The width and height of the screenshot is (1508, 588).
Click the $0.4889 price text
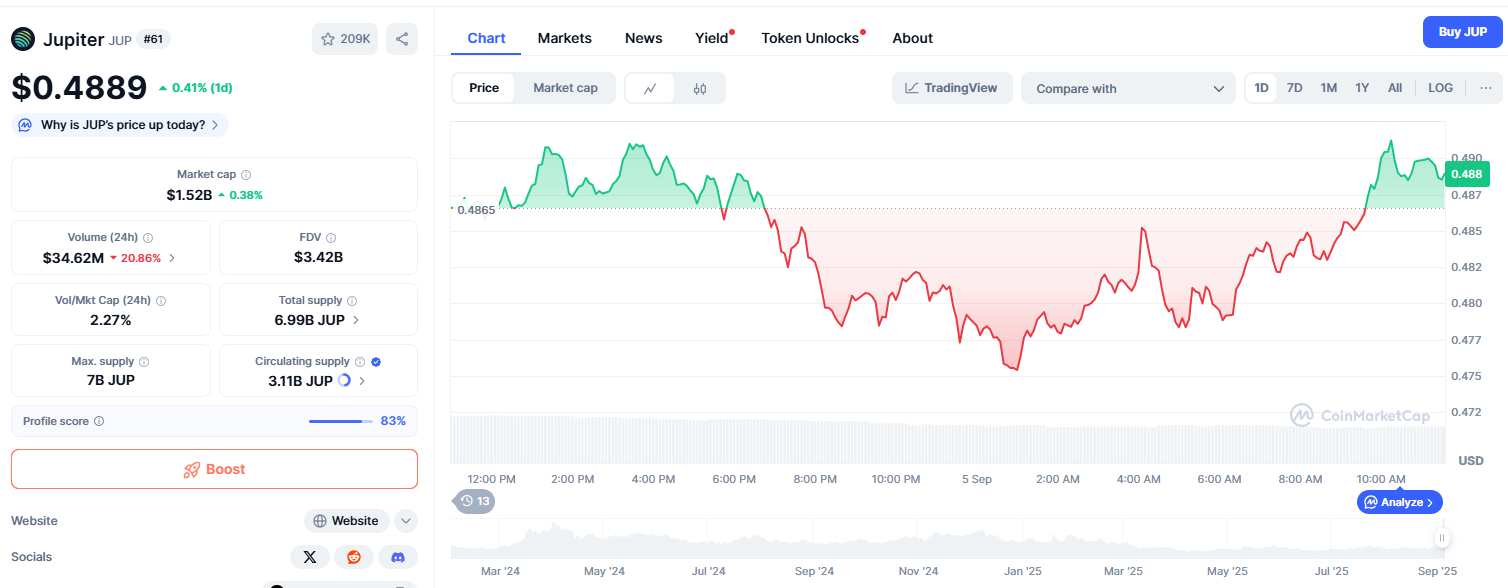point(79,88)
